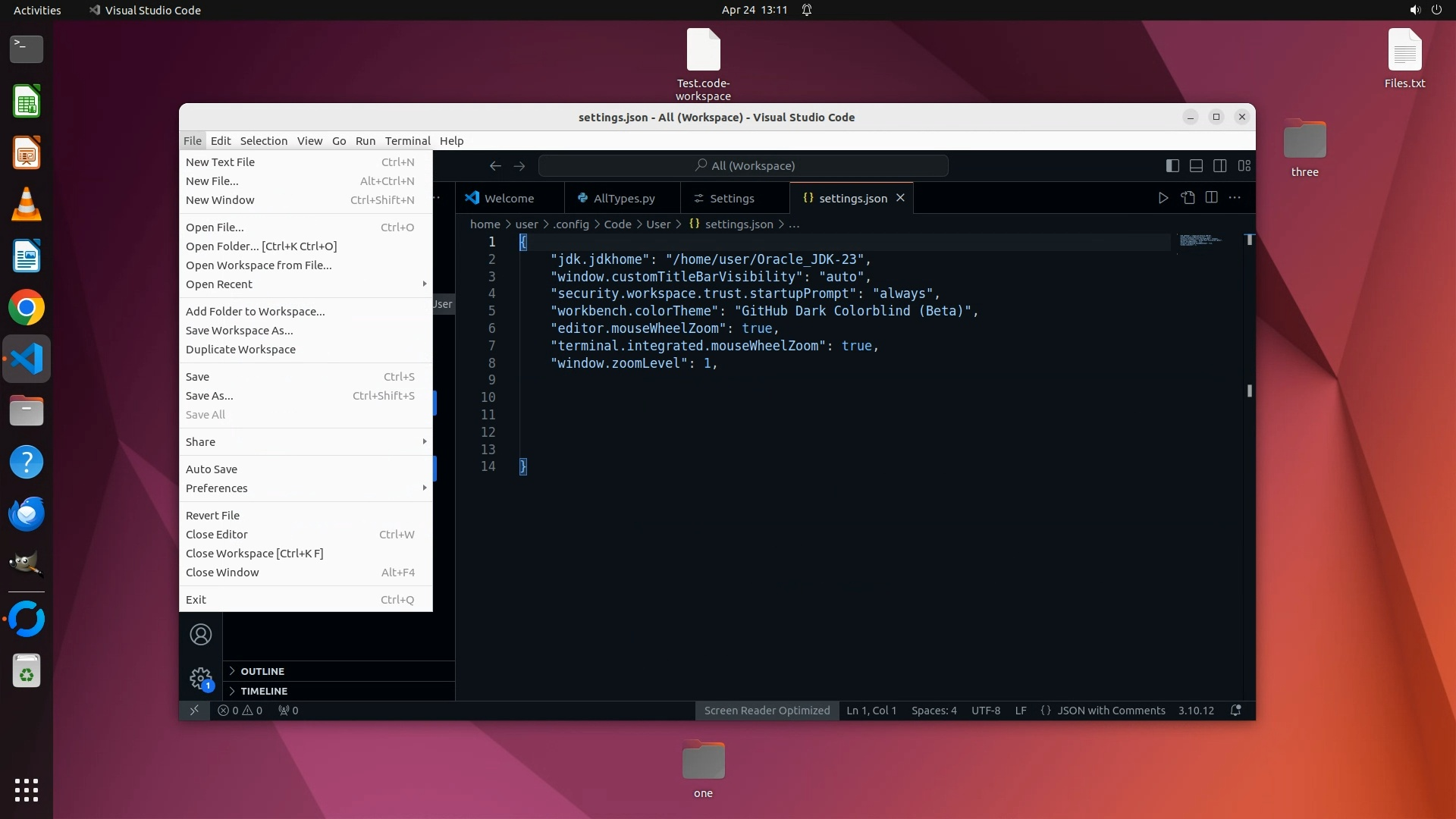Screen dimensions: 1456x819
Task: Click the editor minimap preview
Action: 1200,240
